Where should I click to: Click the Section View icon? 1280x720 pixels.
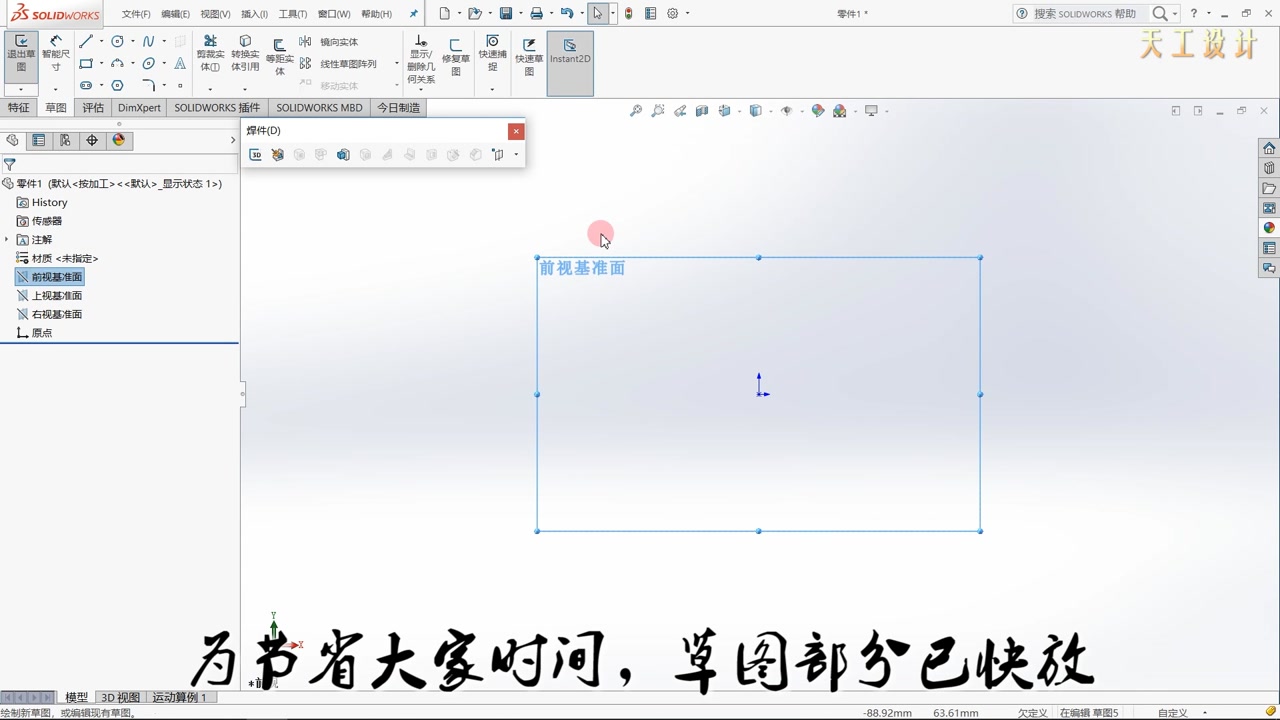point(702,111)
